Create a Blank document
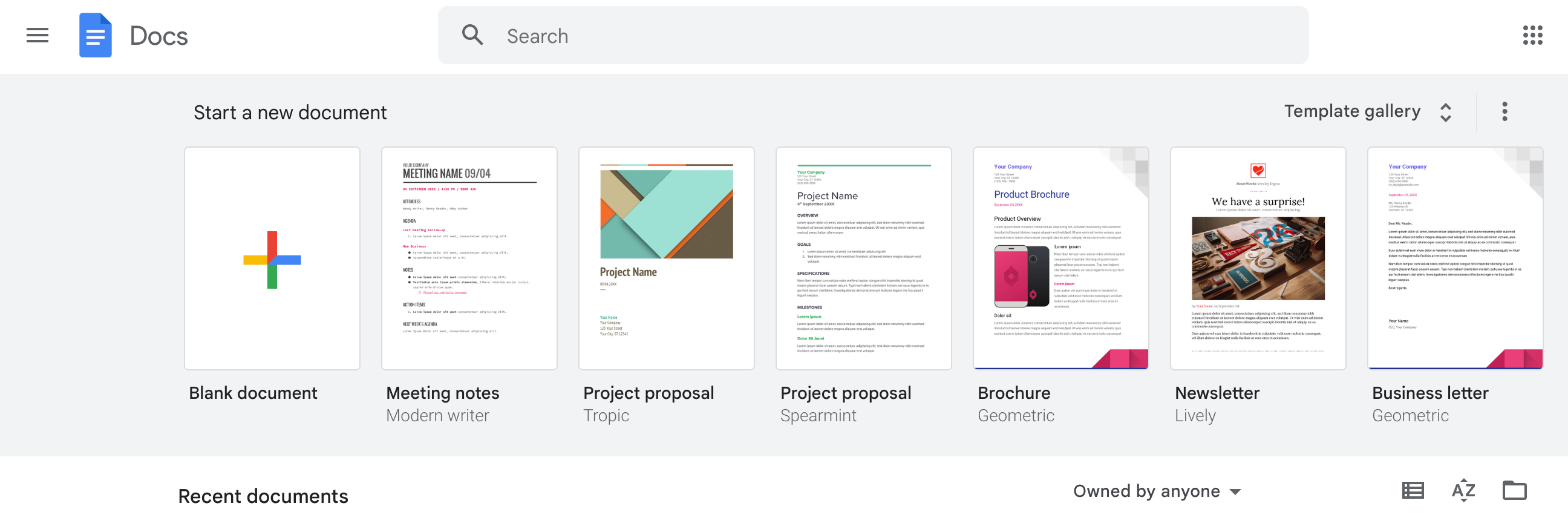 (x=272, y=258)
